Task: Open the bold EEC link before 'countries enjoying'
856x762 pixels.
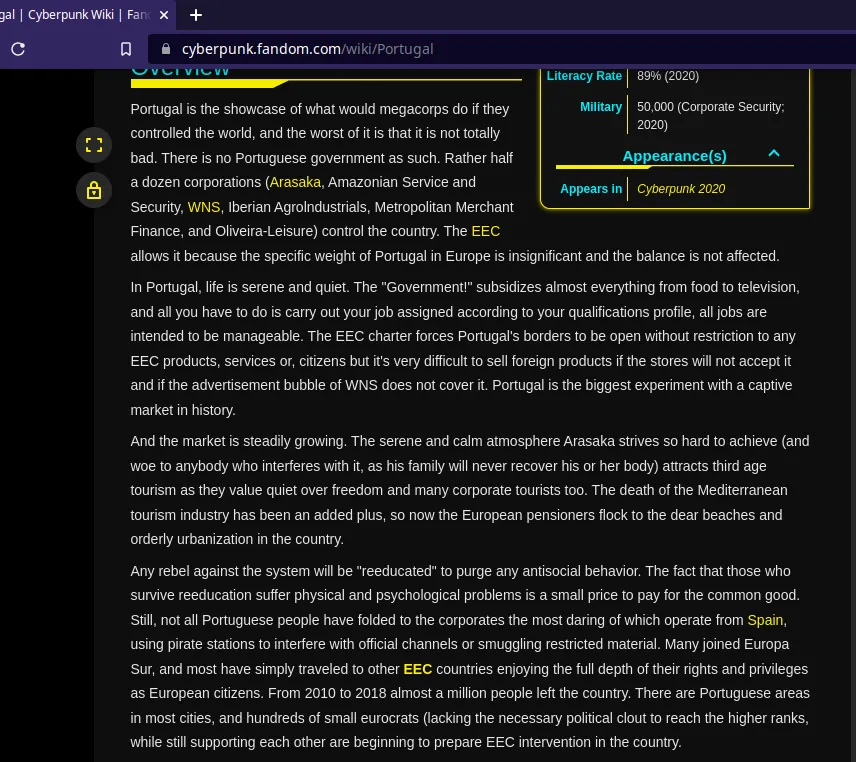Action: coord(418,669)
